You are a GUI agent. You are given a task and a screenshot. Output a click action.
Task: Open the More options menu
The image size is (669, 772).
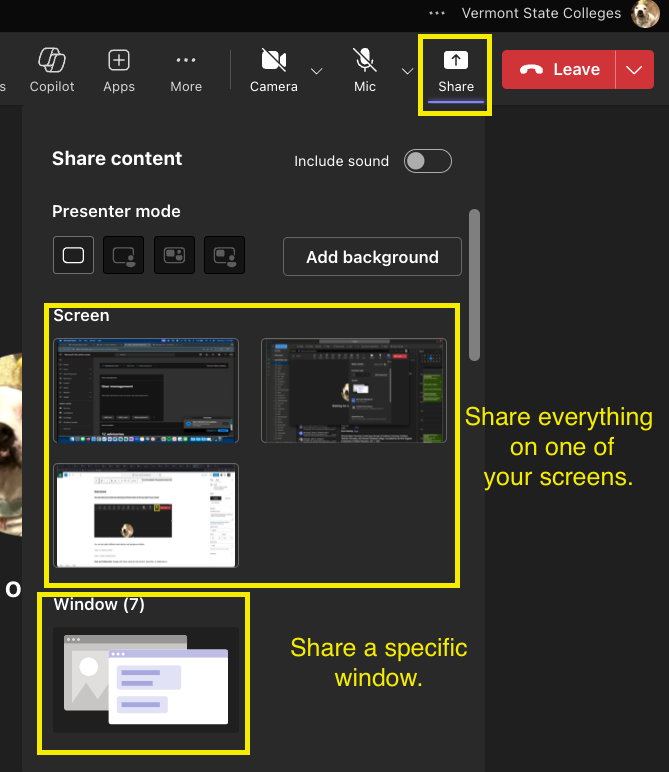coord(186,69)
